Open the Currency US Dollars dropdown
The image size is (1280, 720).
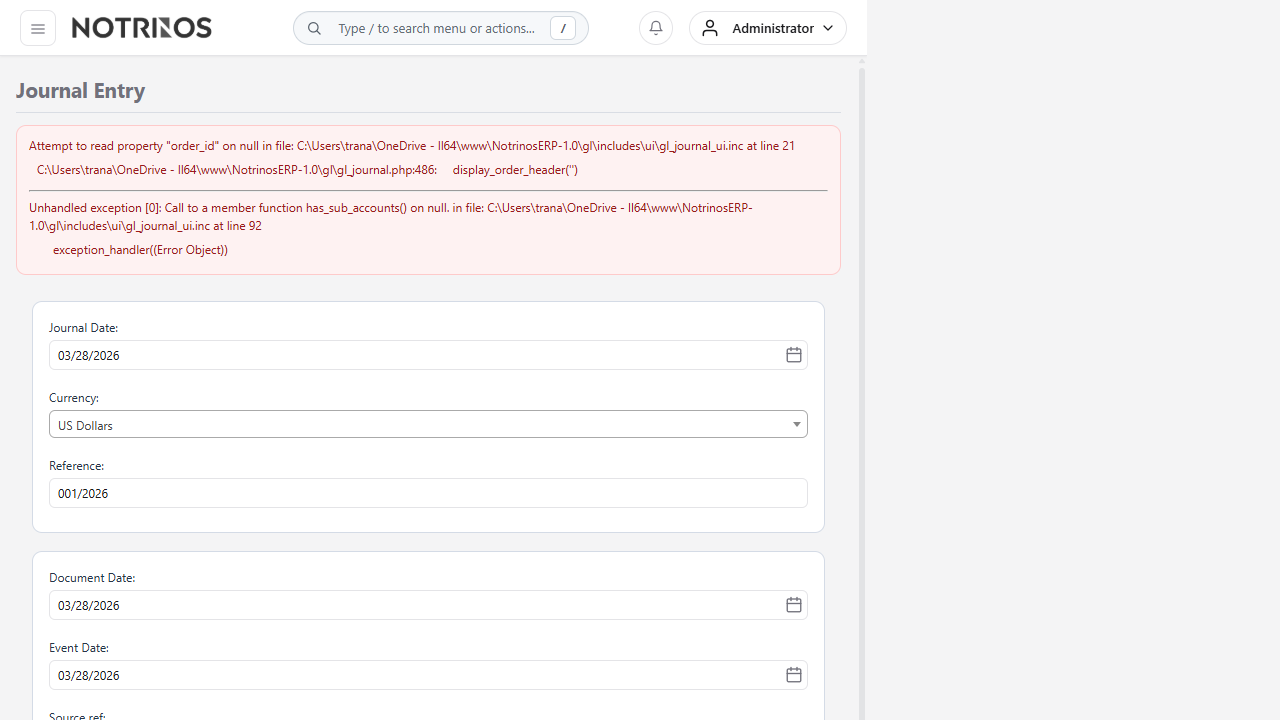pyautogui.click(x=420, y=425)
